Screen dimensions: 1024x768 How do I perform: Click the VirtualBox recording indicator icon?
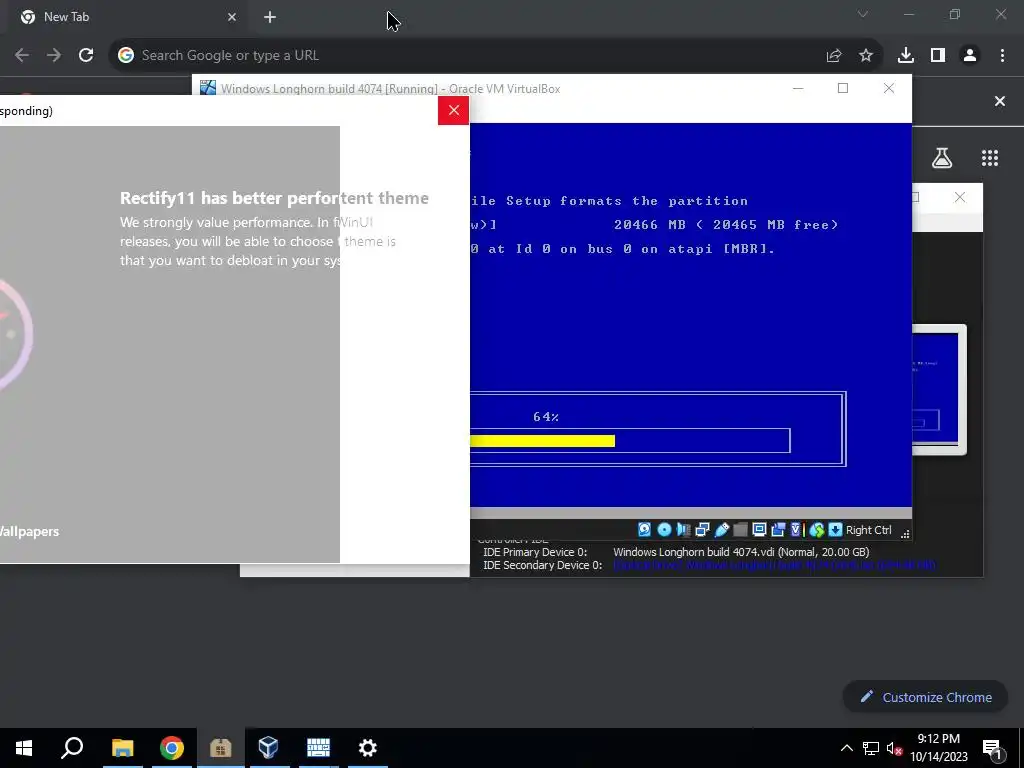click(x=778, y=530)
